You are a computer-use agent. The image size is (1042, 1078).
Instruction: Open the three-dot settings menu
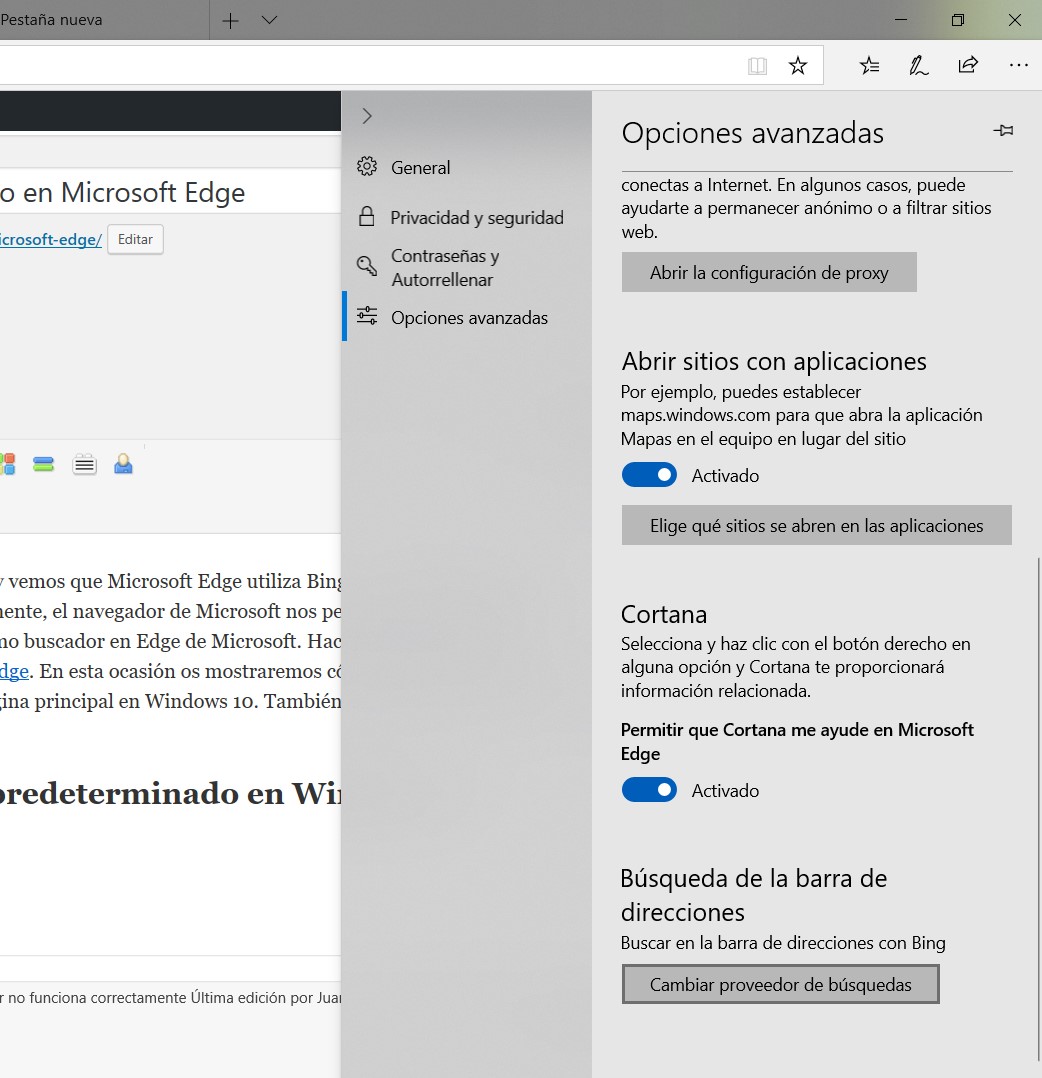click(x=1018, y=66)
